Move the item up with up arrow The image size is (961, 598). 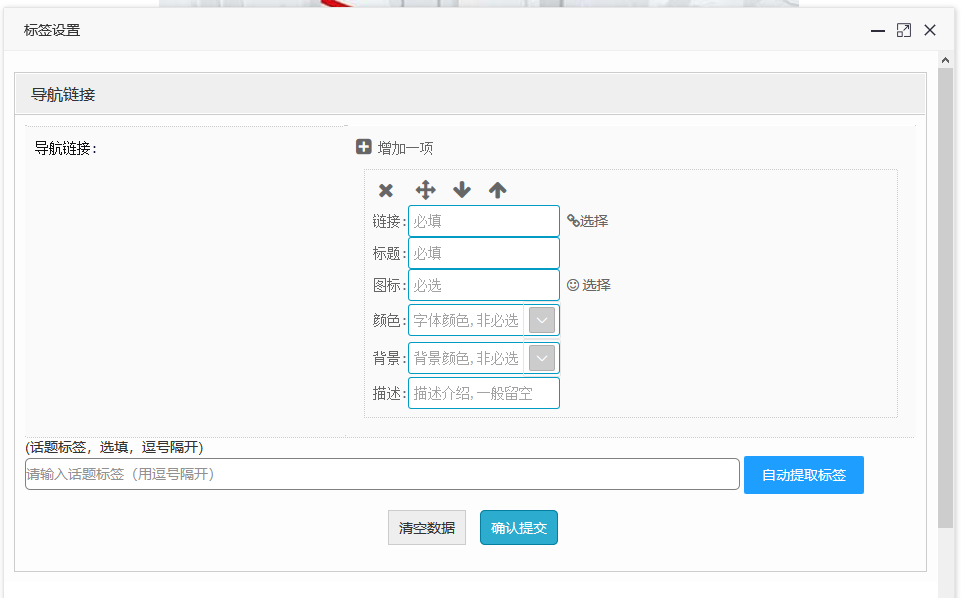click(497, 190)
